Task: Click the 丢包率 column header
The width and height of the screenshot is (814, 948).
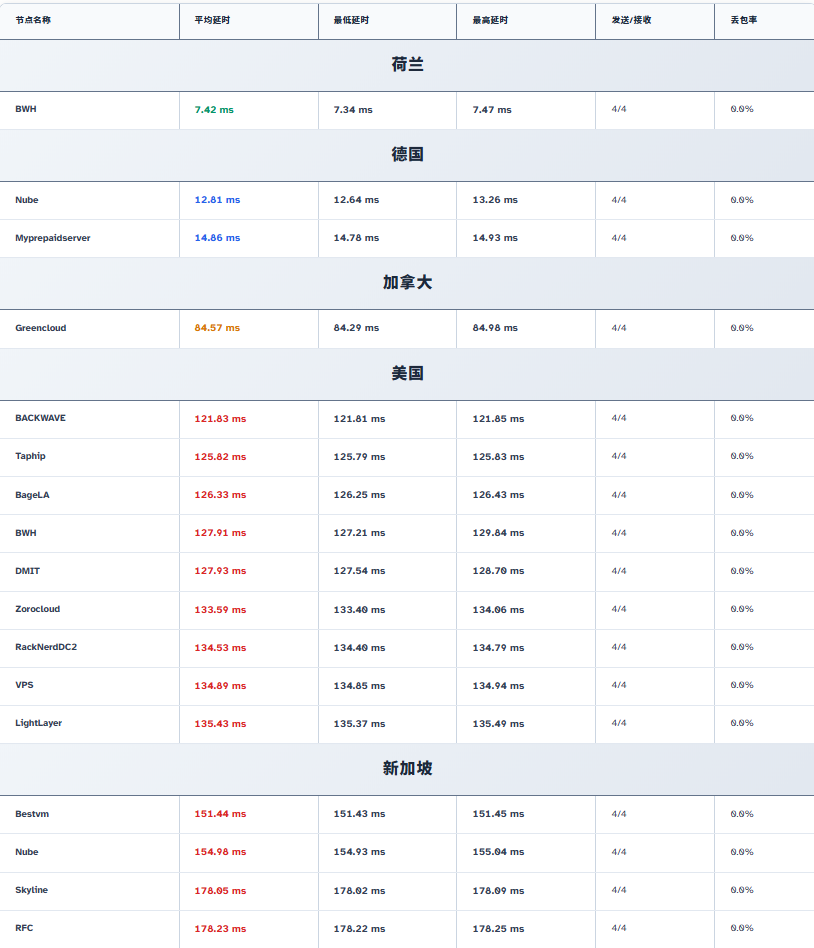Action: click(743, 20)
